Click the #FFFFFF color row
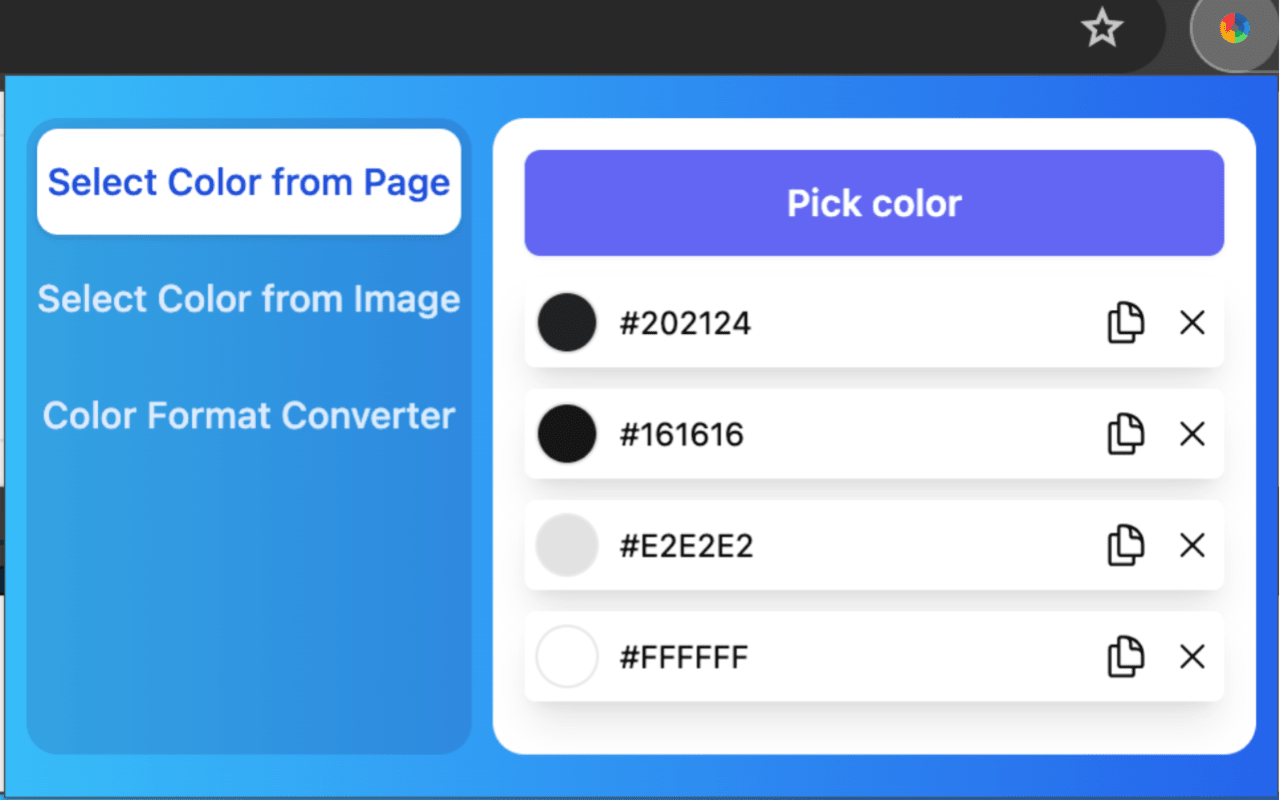Viewport: 1280px width, 800px height. tap(873, 657)
